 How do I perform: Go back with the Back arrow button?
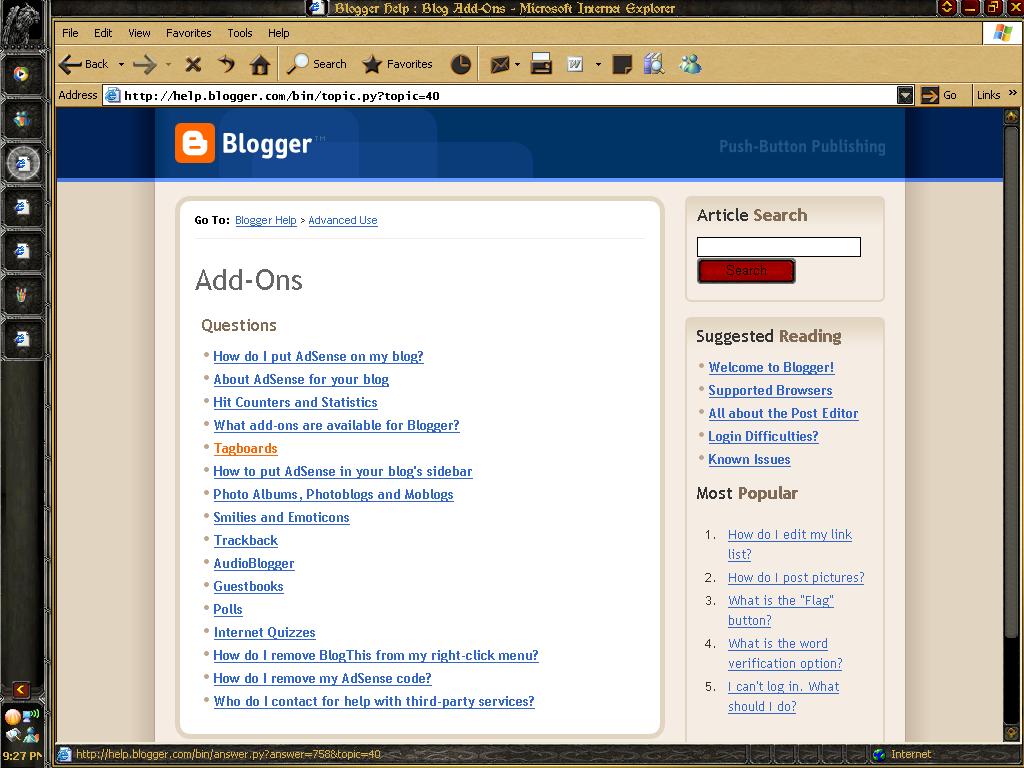pos(83,64)
